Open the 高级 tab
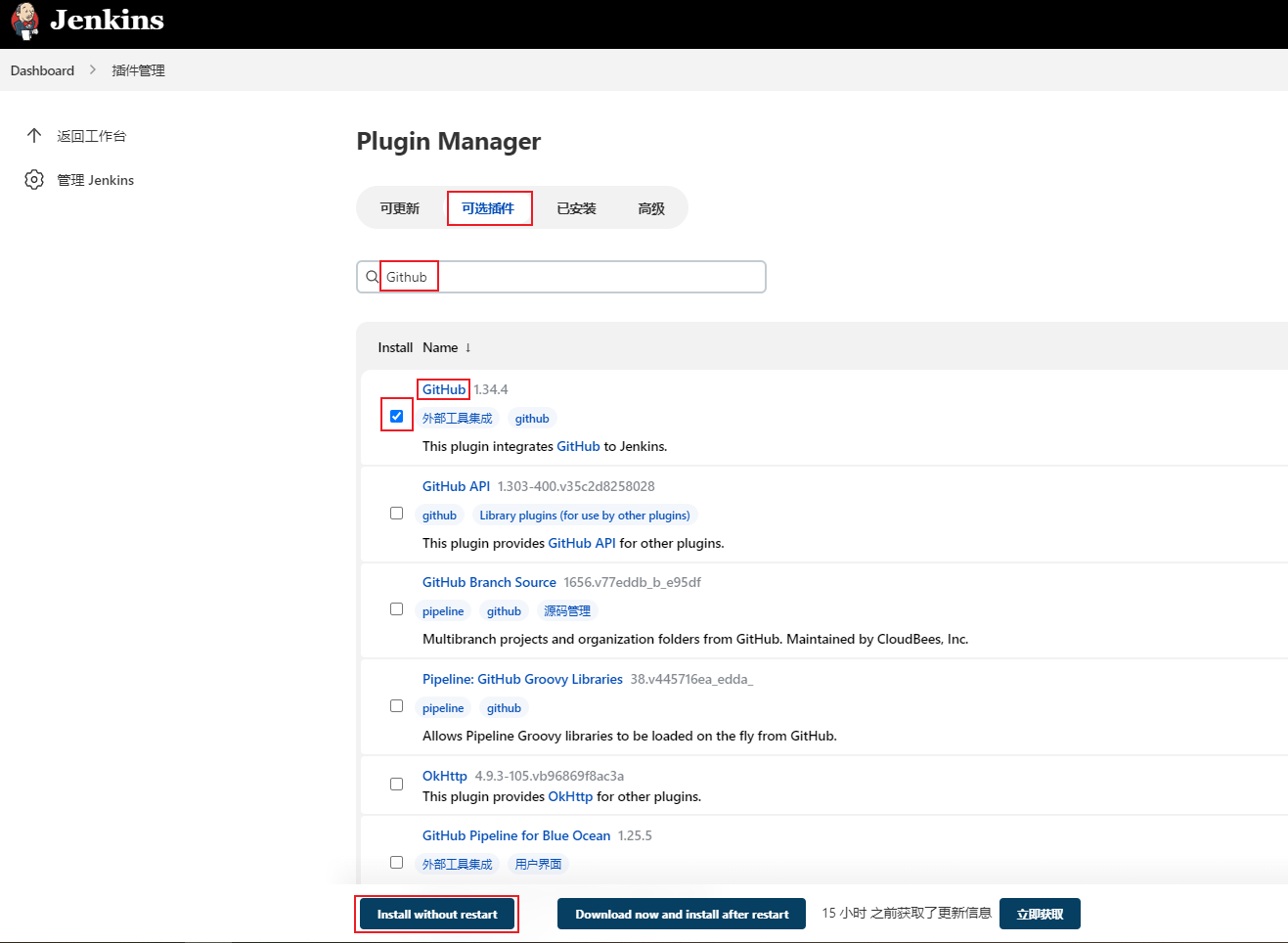This screenshot has height=943, width=1288. 650,208
